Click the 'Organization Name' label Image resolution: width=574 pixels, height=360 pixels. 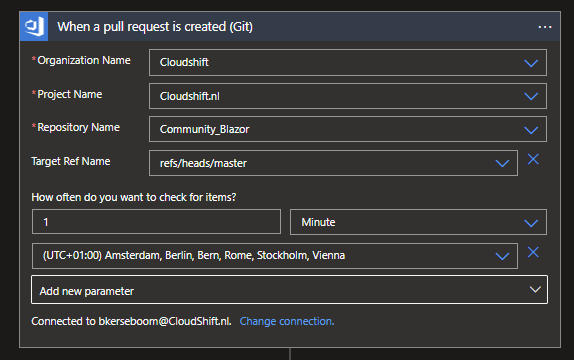(x=84, y=60)
